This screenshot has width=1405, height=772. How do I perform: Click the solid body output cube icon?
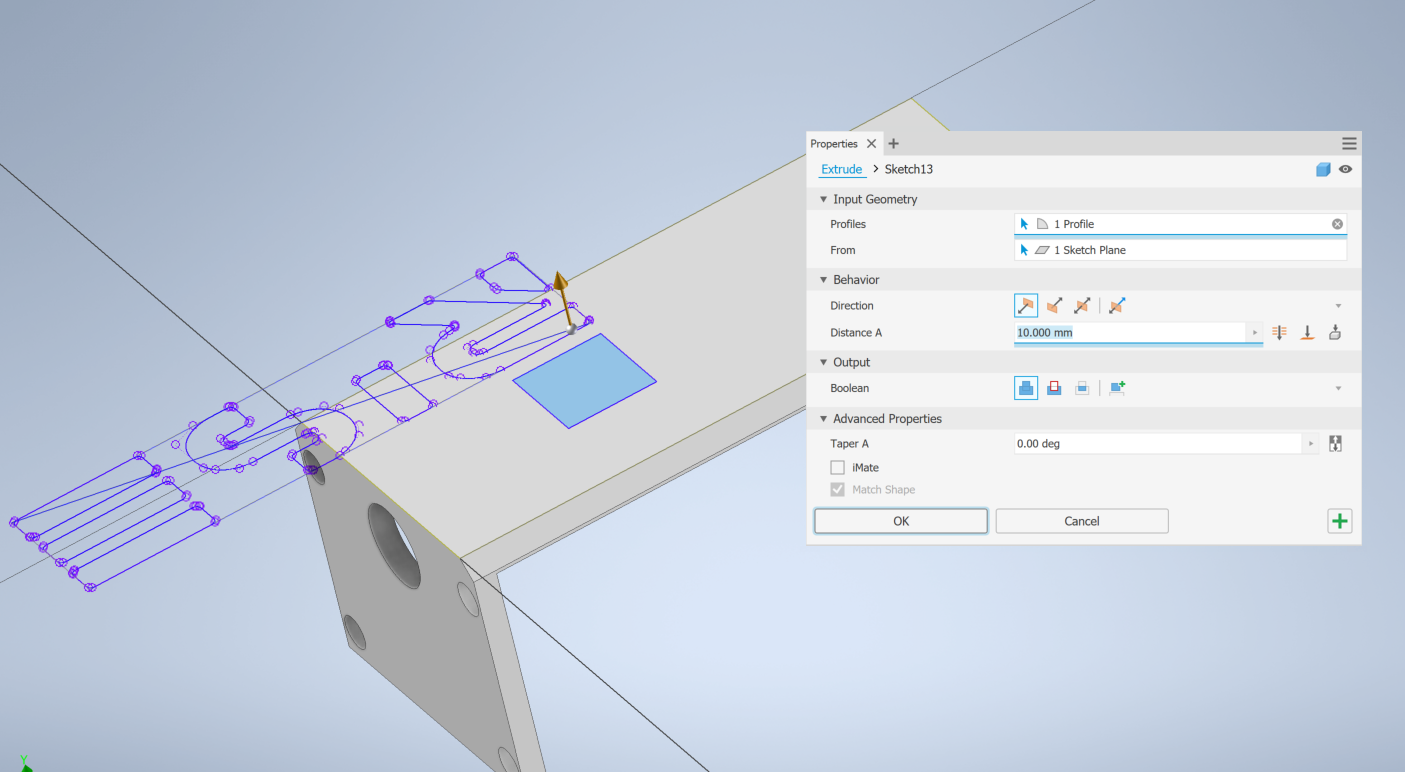(1323, 169)
